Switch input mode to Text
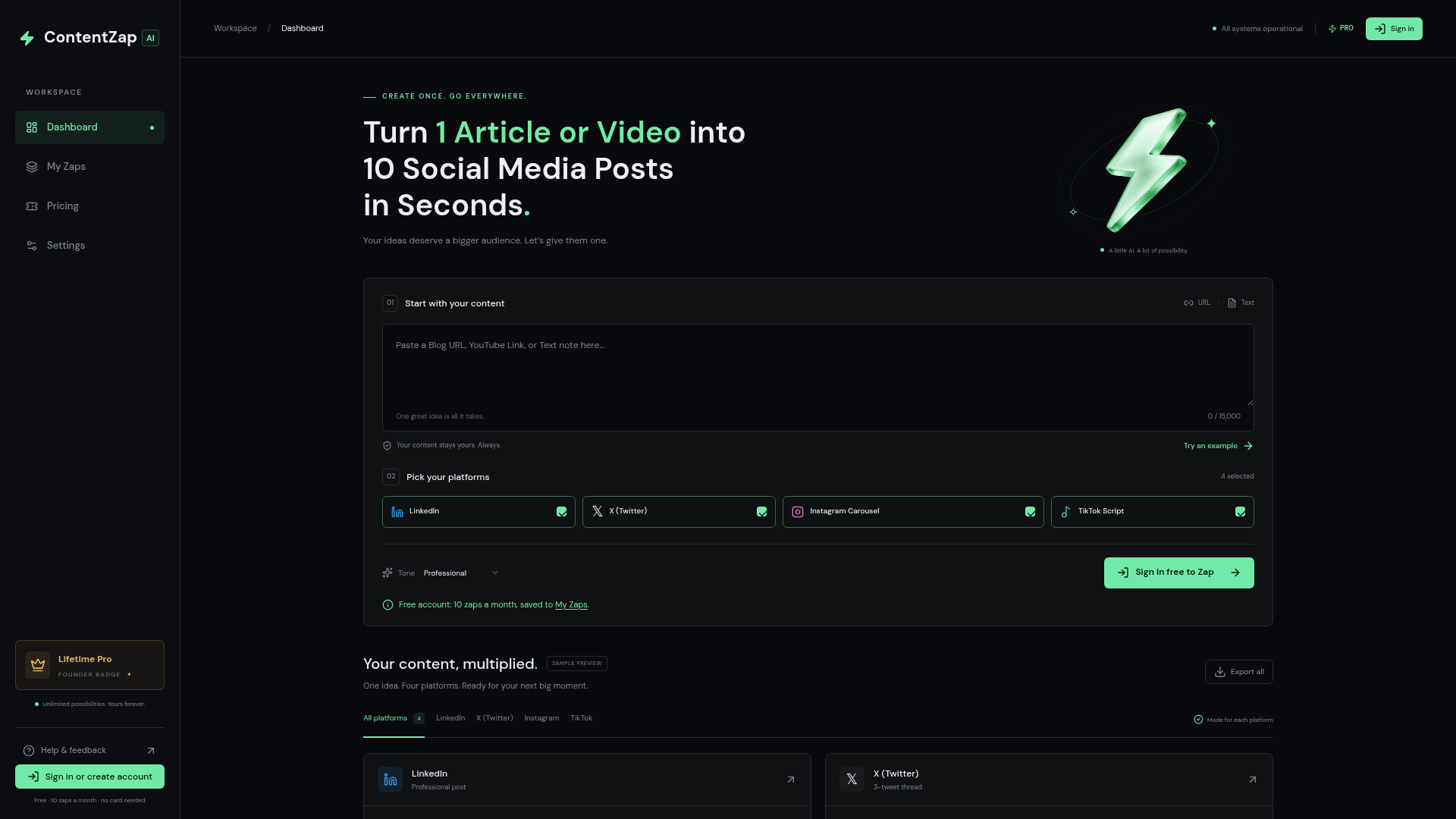 point(1241,303)
